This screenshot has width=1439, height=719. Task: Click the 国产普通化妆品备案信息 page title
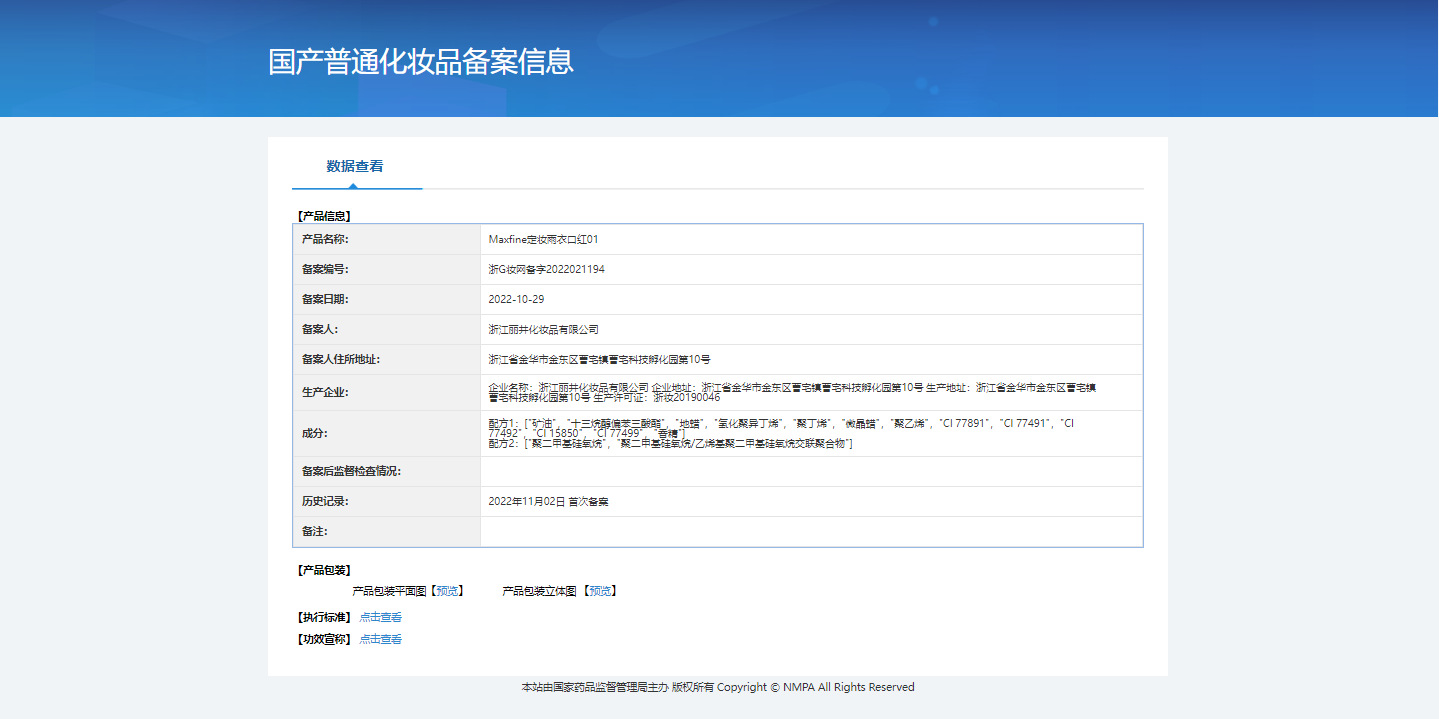point(421,61)
